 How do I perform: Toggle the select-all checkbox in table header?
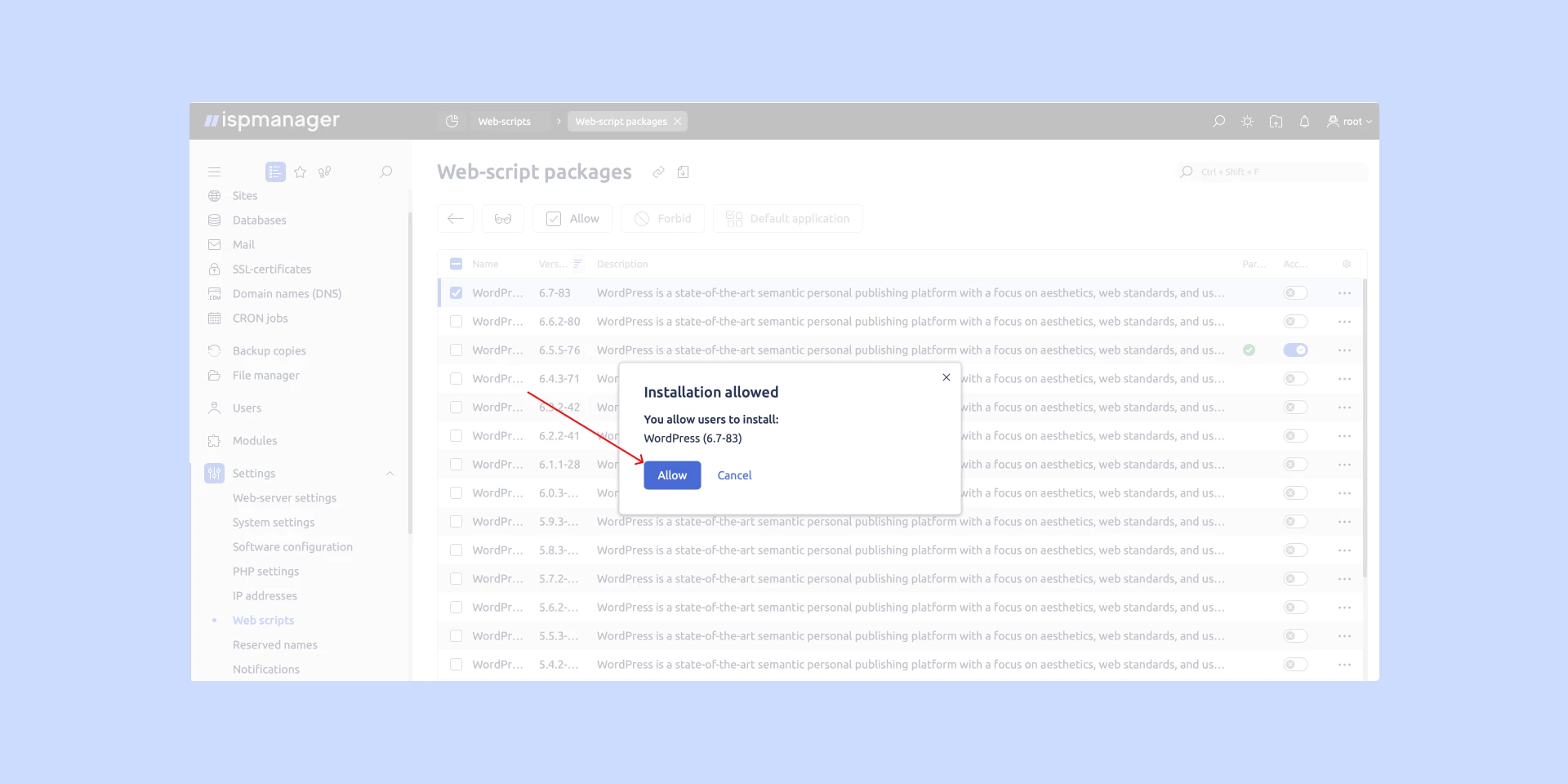[x=456, y=264]
